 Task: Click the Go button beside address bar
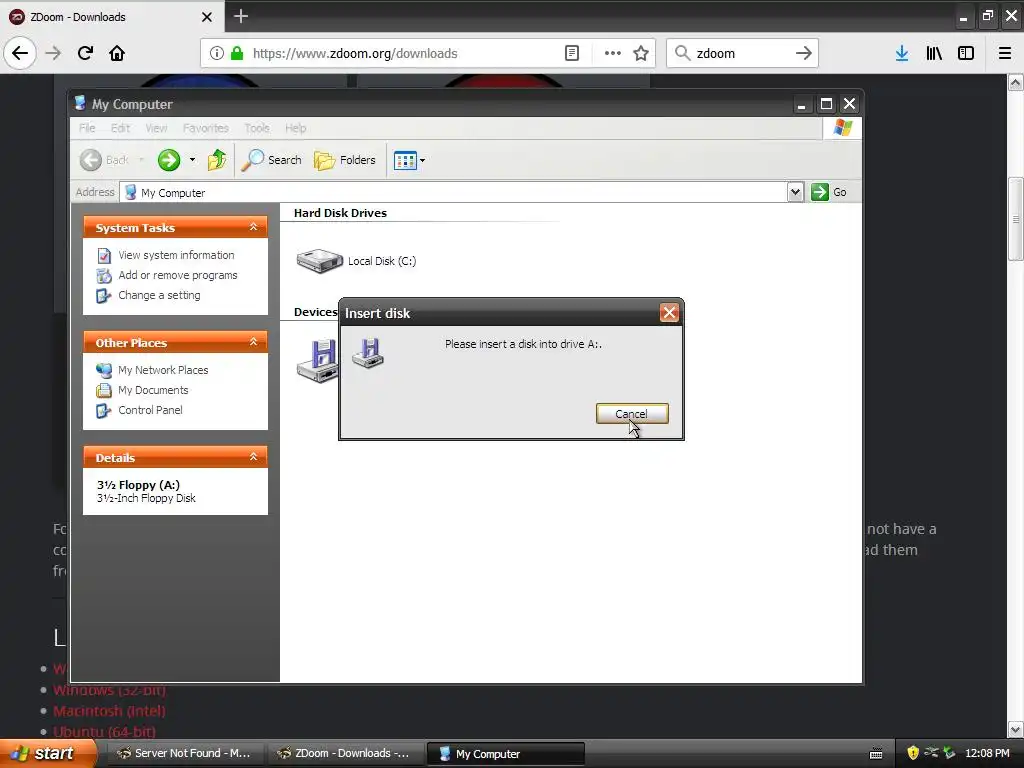click(x=829, y=192)
